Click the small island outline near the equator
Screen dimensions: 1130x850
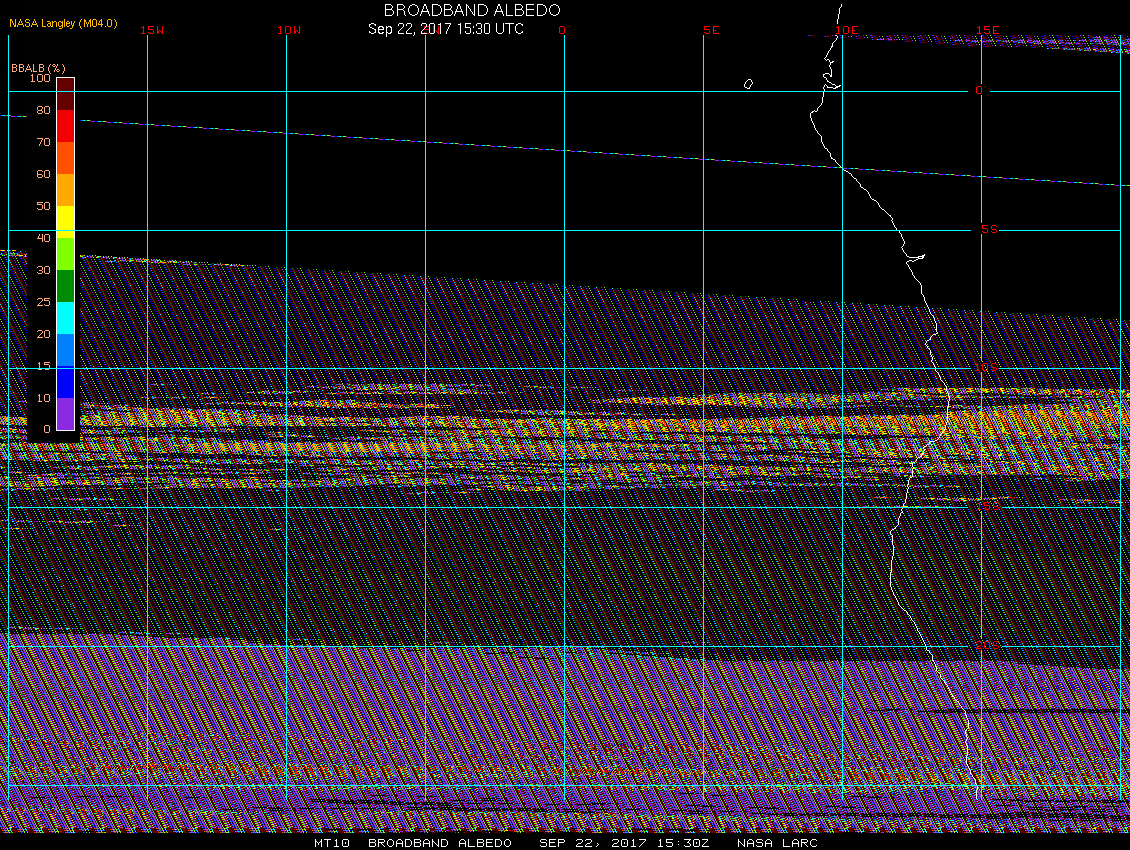coord(748,84)
